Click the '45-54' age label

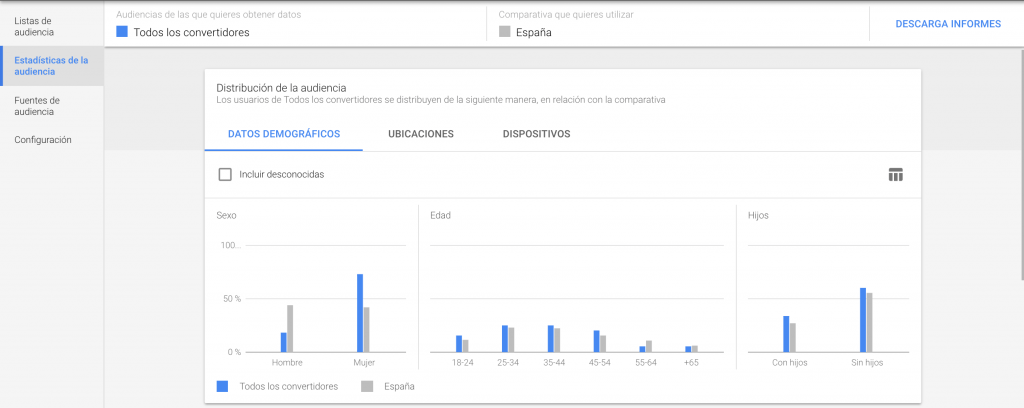point(600,362)
